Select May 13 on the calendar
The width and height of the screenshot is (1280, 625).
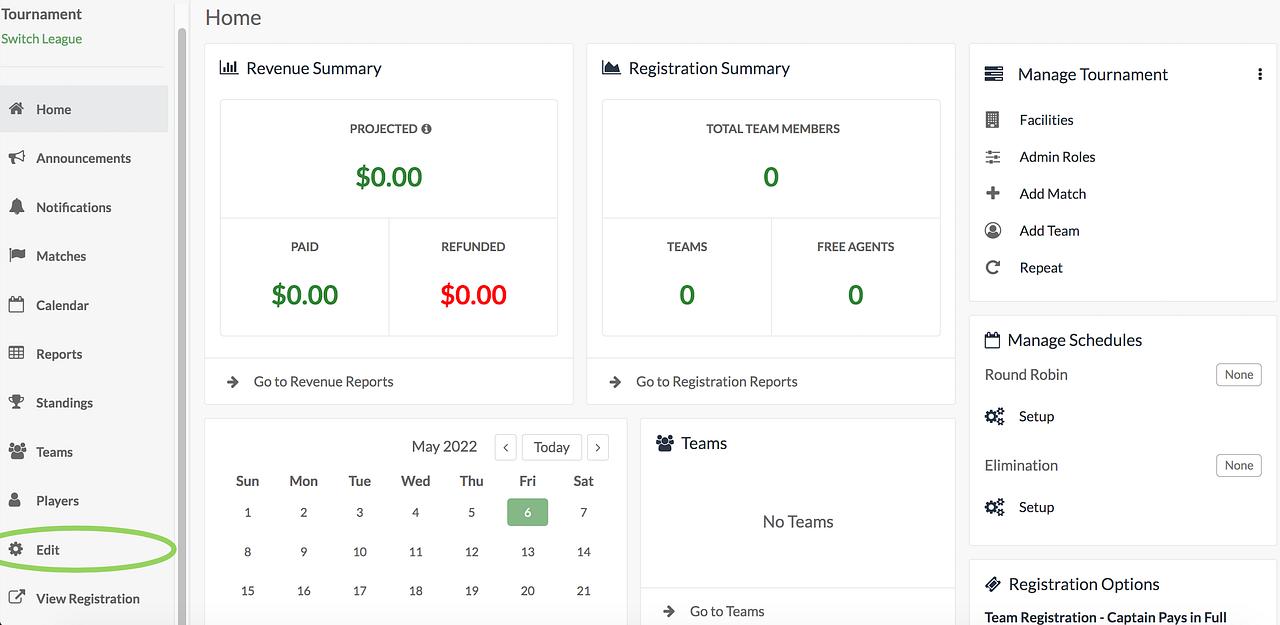528,551
